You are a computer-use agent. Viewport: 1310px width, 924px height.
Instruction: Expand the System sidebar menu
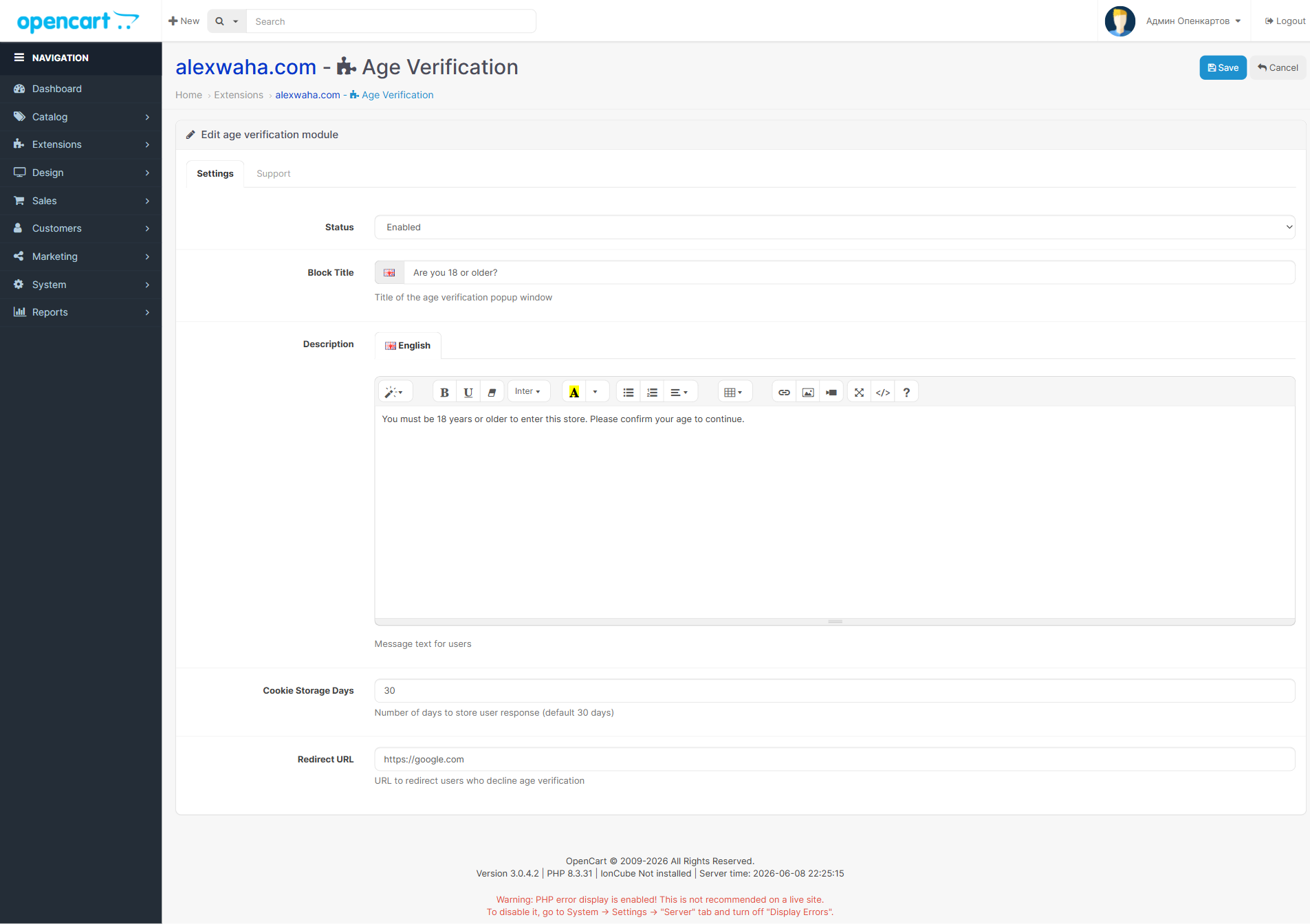(x=81, y=285)
